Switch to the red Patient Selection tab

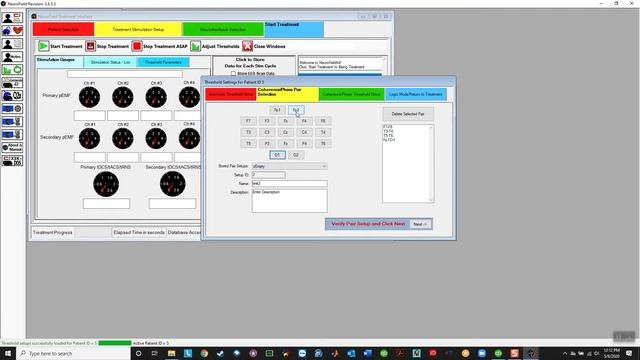pyautogui.click(x=63, y=29)
